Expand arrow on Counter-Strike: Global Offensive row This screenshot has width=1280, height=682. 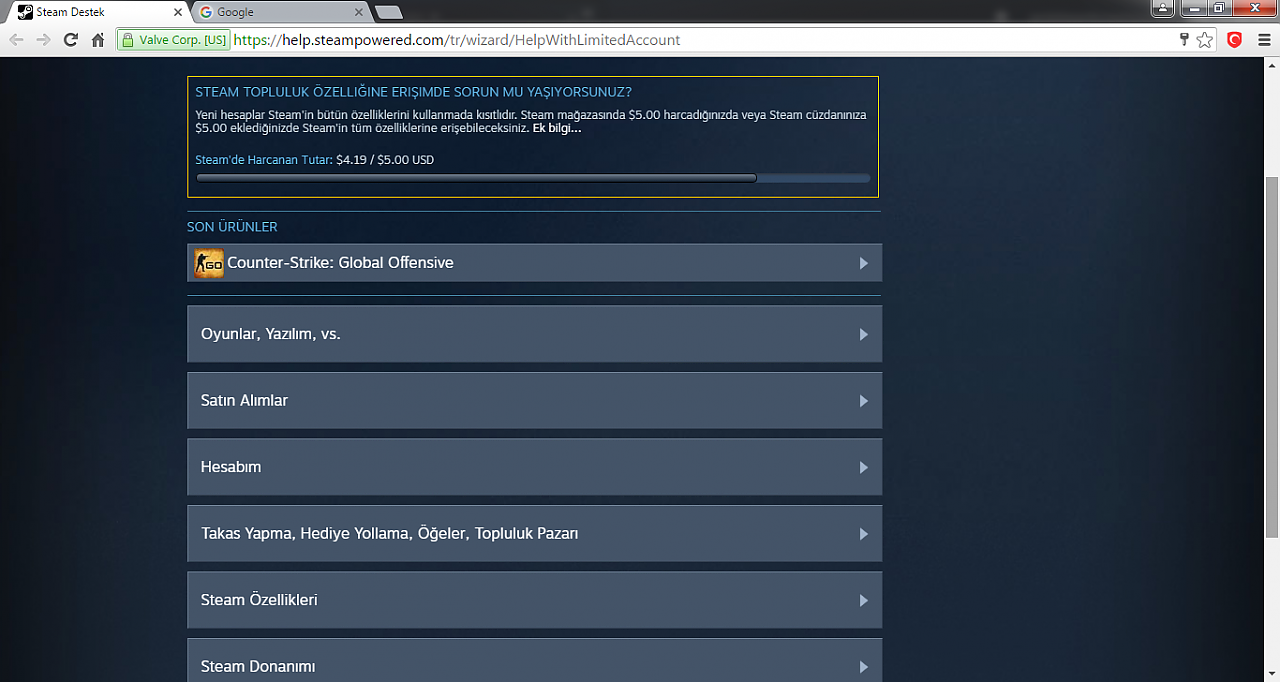tap(864, 263)
